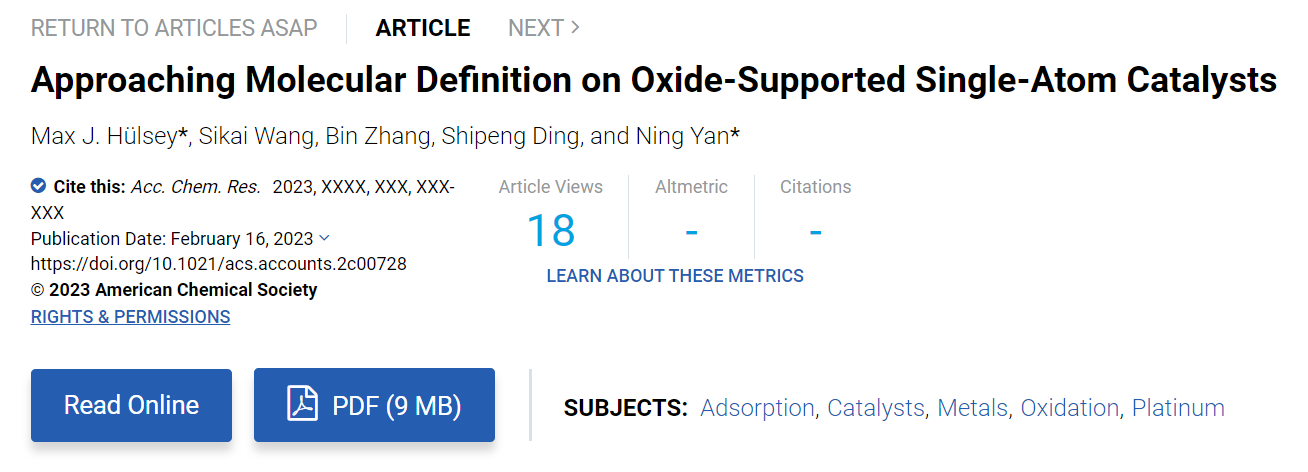Click the Article Views count 18
The width and height of the screenshot is (1308, 472).
(x=551, y=231)
